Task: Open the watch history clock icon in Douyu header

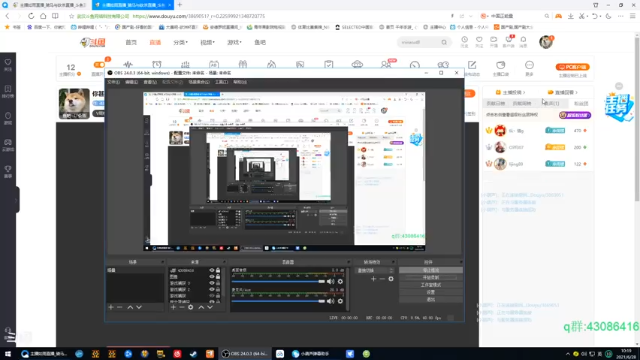Action: point(464,40)
